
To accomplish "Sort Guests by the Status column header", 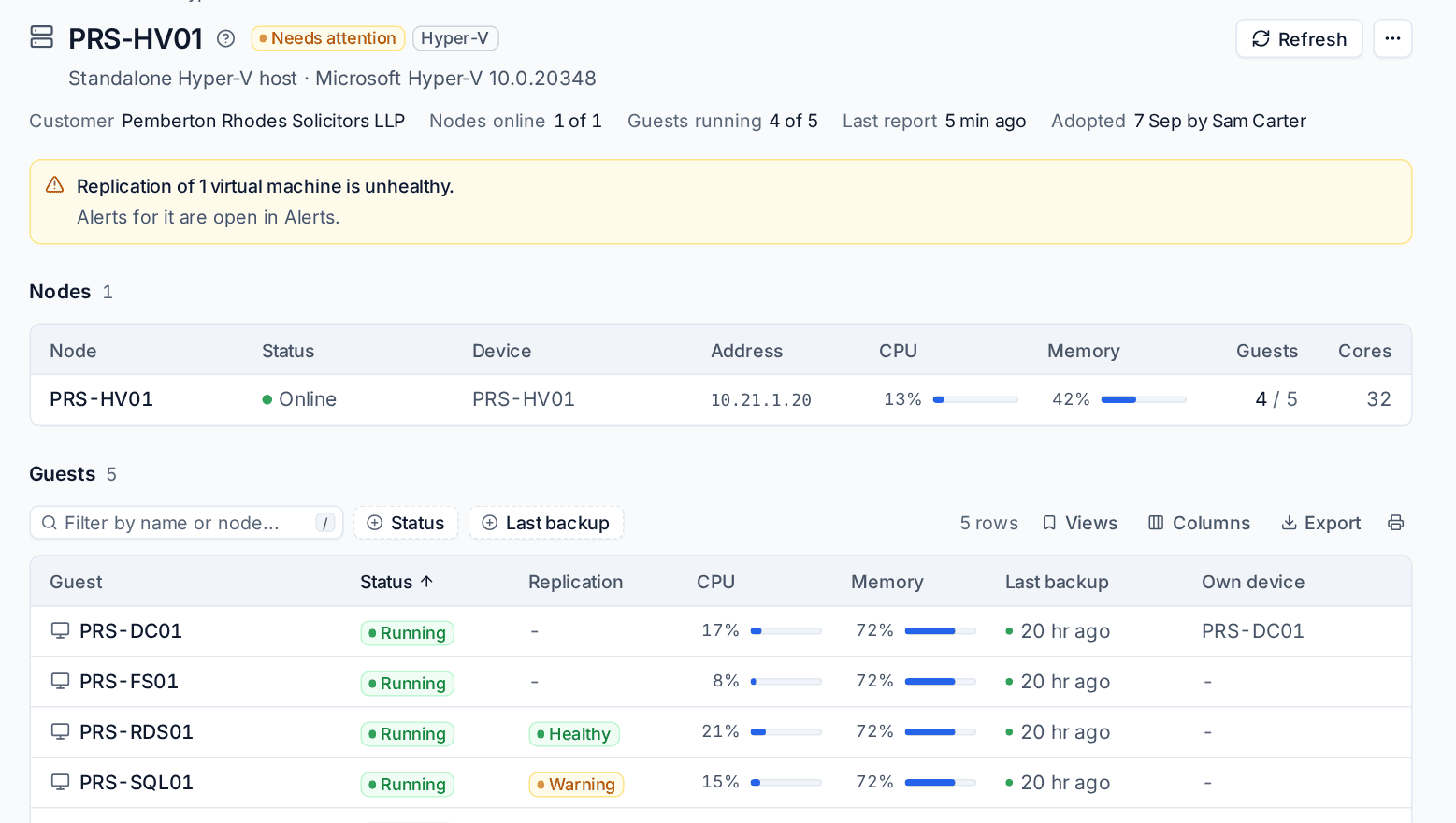I will tap(396, 582).
